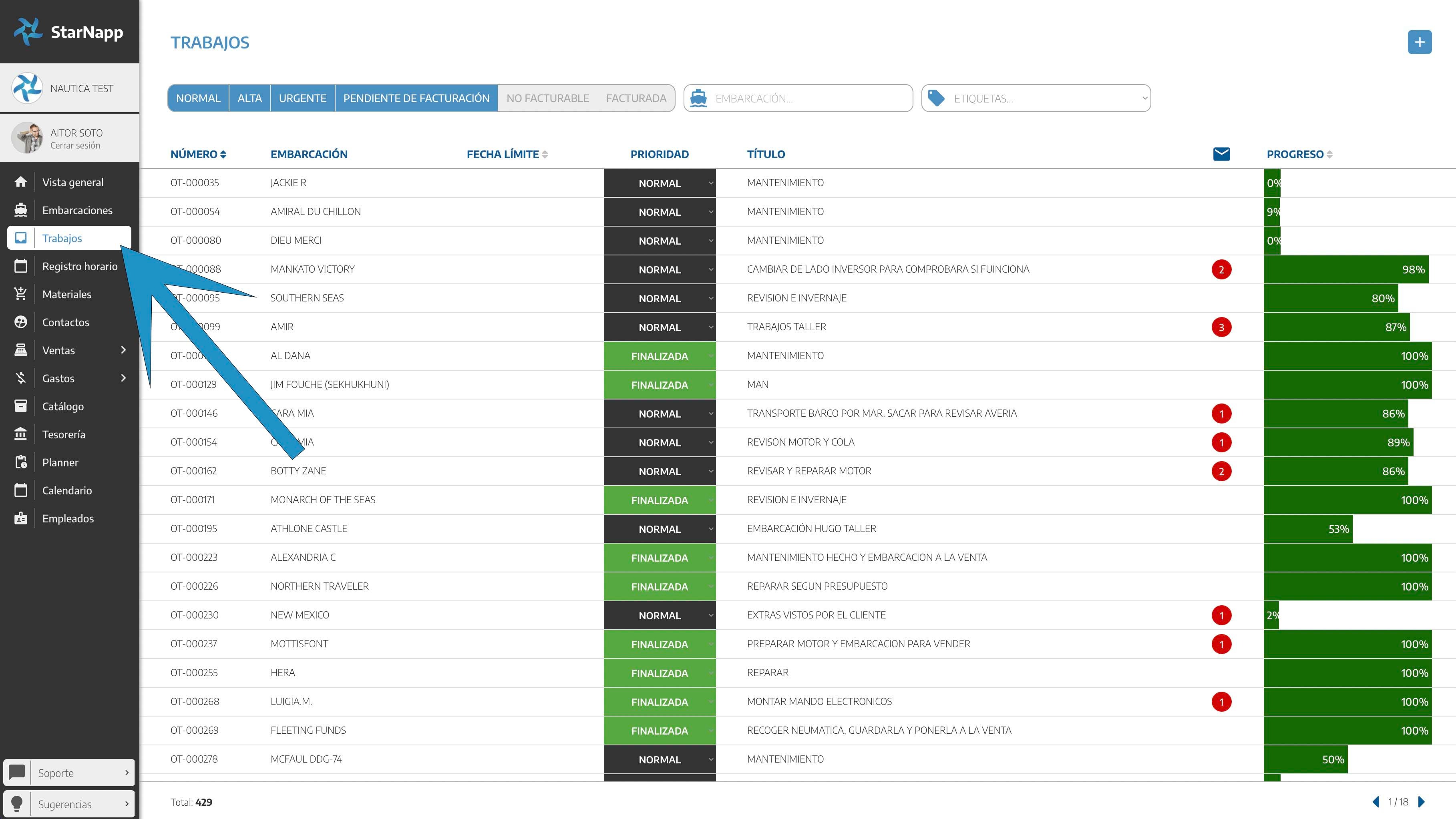Expand the Ventas submenu
The height and width of the screenshot is (819, 1456).
[123, 350]
